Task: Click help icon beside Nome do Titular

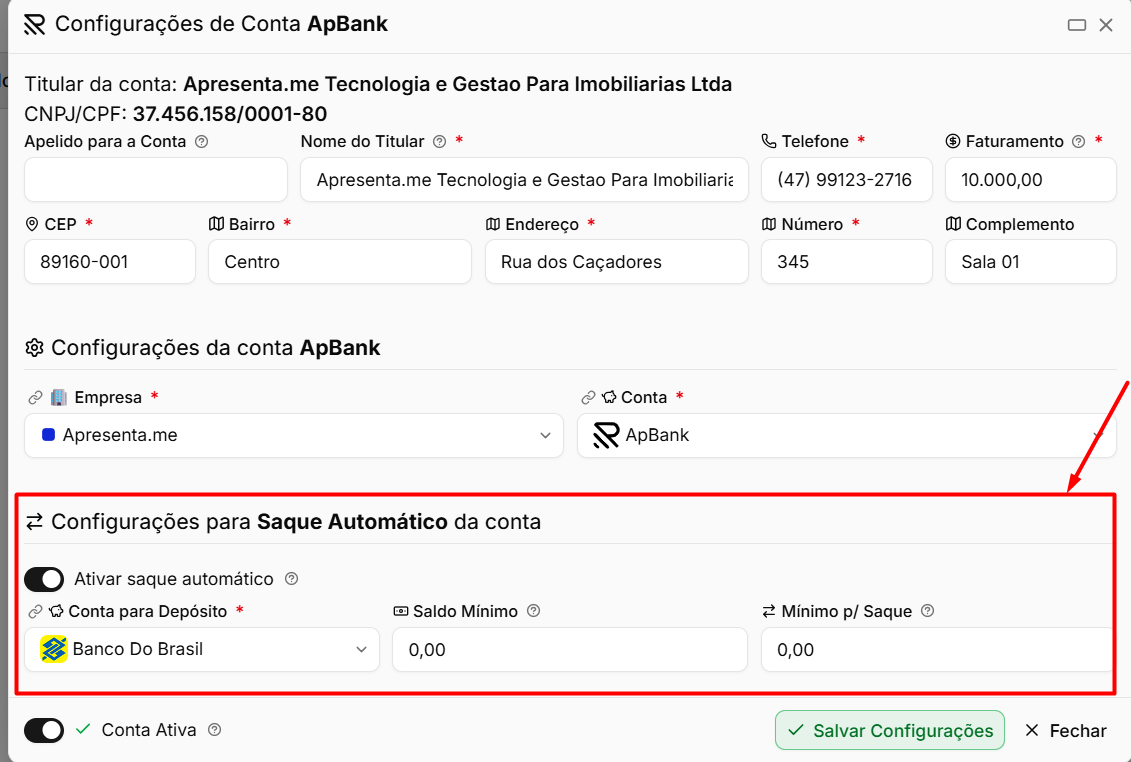Action: tap(439, 141)
